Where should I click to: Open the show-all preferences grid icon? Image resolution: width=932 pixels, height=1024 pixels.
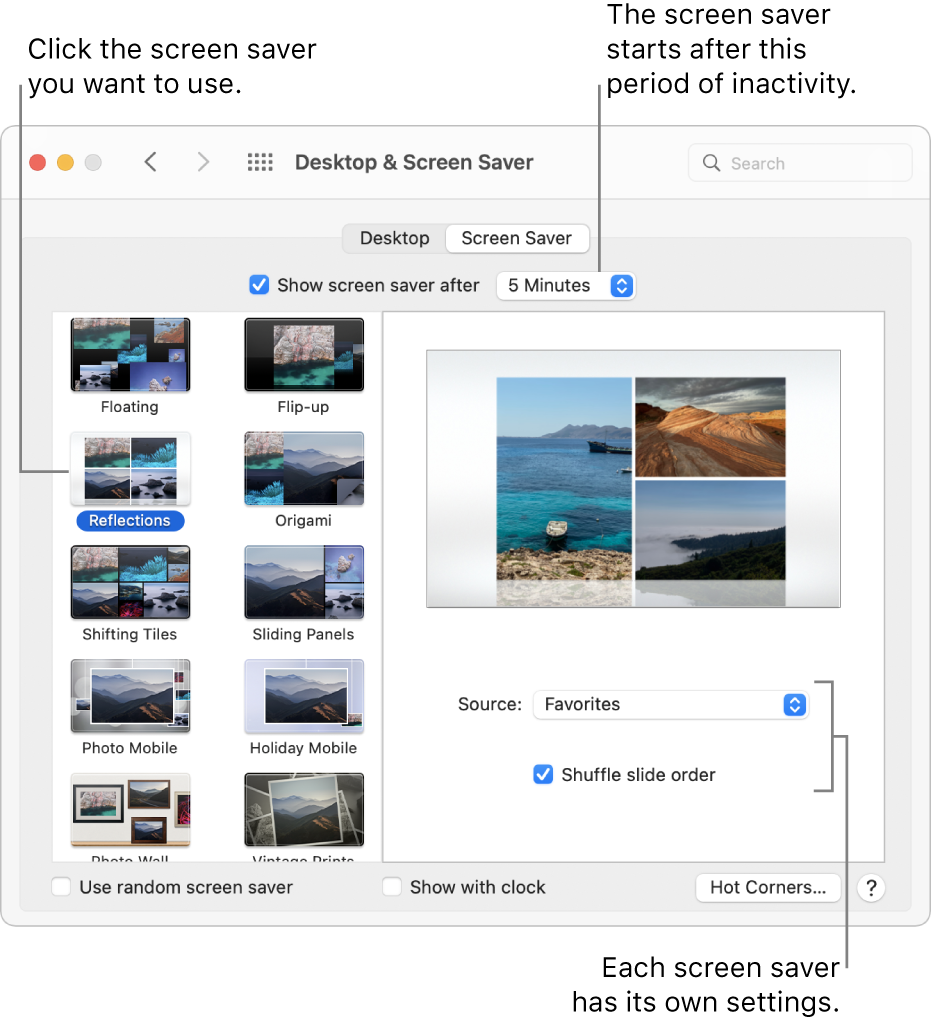click(260, 162)
